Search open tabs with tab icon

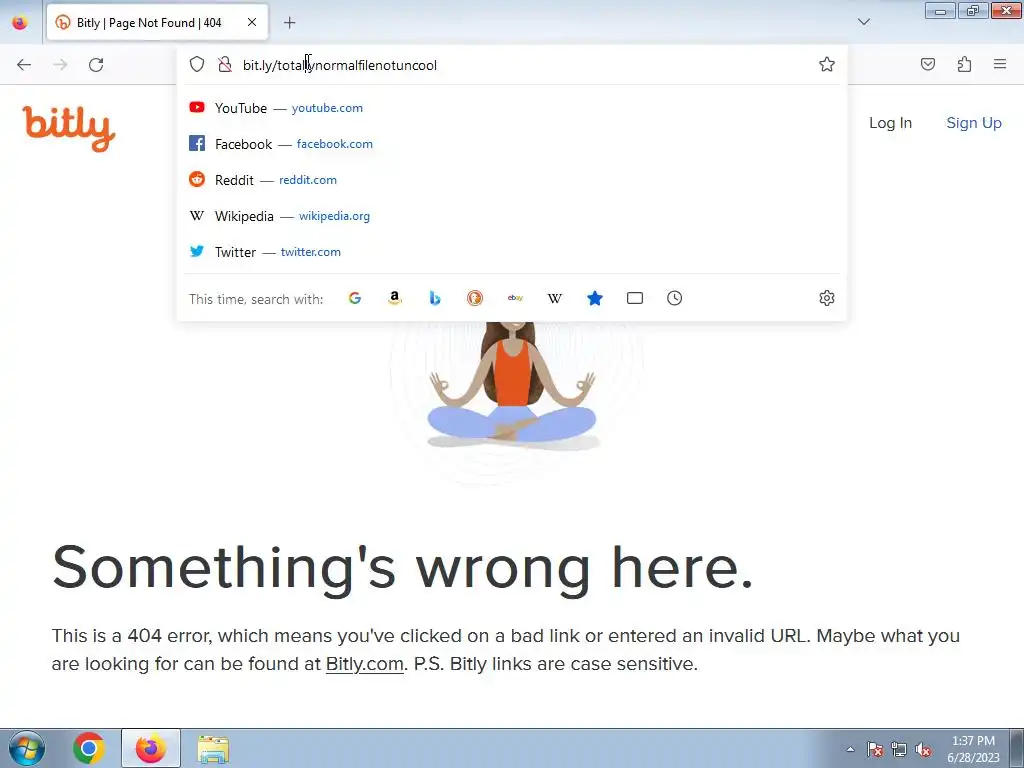pos(635,298)
